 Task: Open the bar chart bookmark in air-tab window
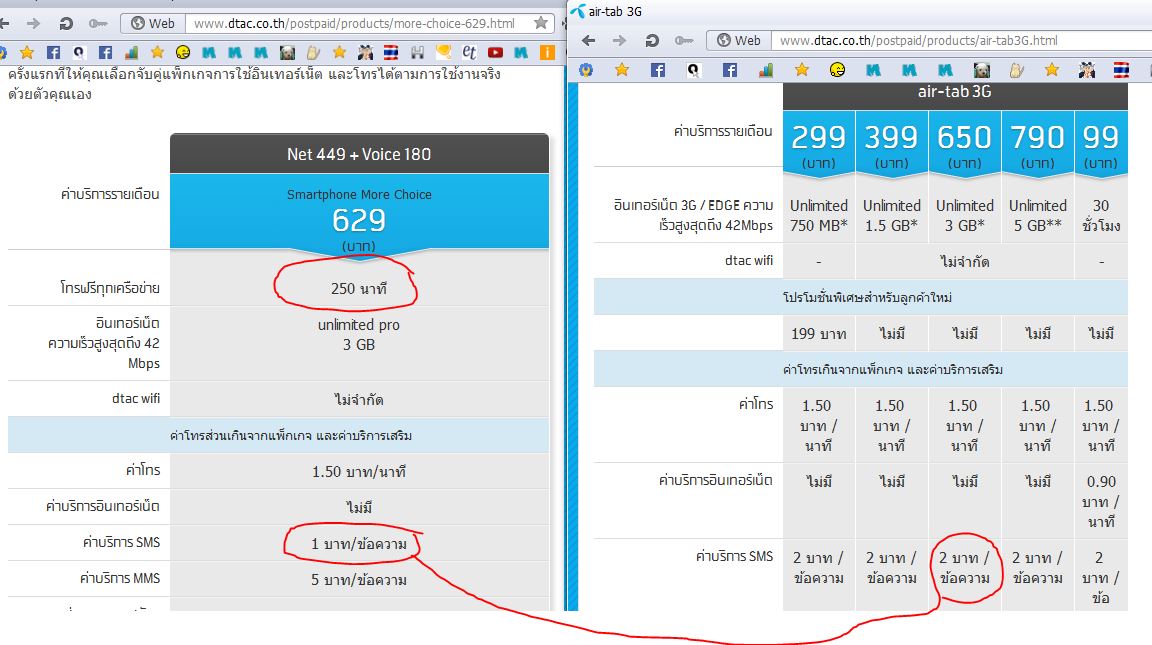point(765,70)
